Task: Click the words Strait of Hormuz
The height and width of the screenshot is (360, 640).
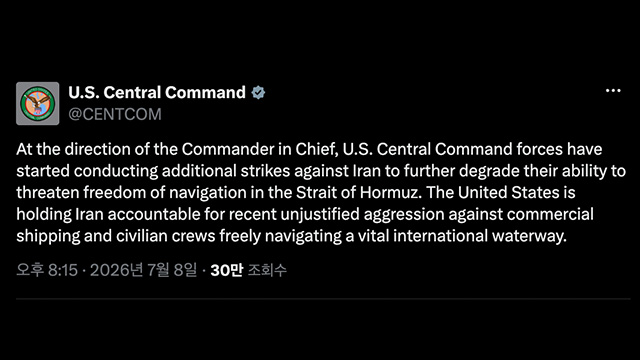Action: point(358,193)
